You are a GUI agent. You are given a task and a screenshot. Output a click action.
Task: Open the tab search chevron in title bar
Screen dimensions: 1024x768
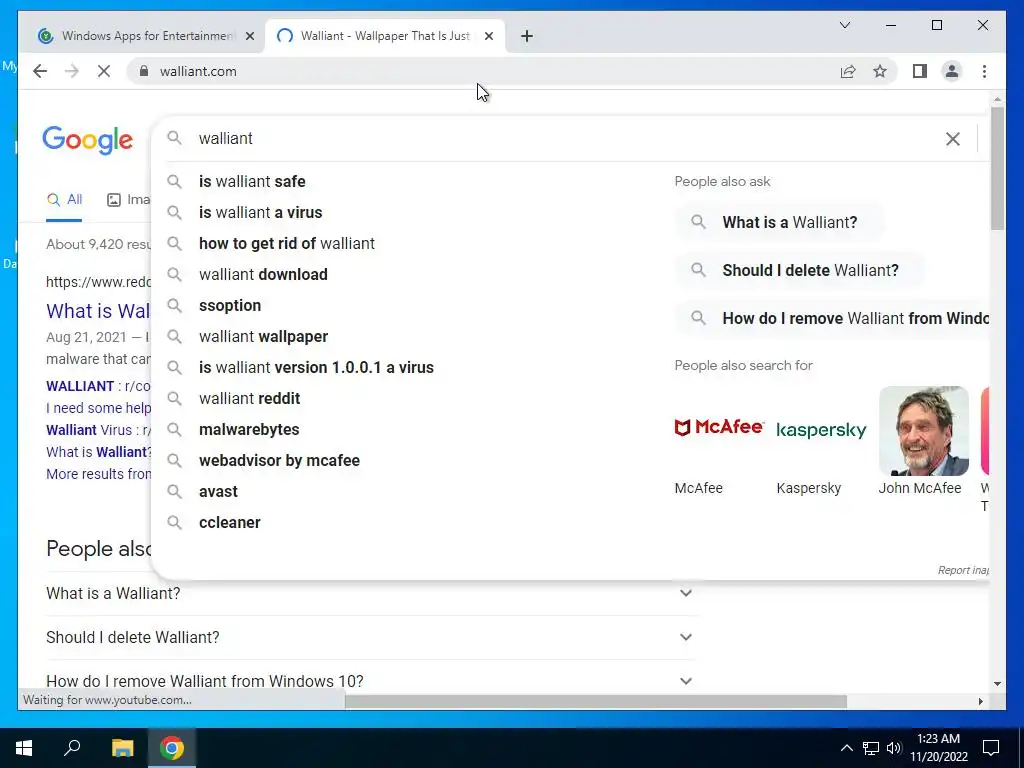click(x=845, y=25)
